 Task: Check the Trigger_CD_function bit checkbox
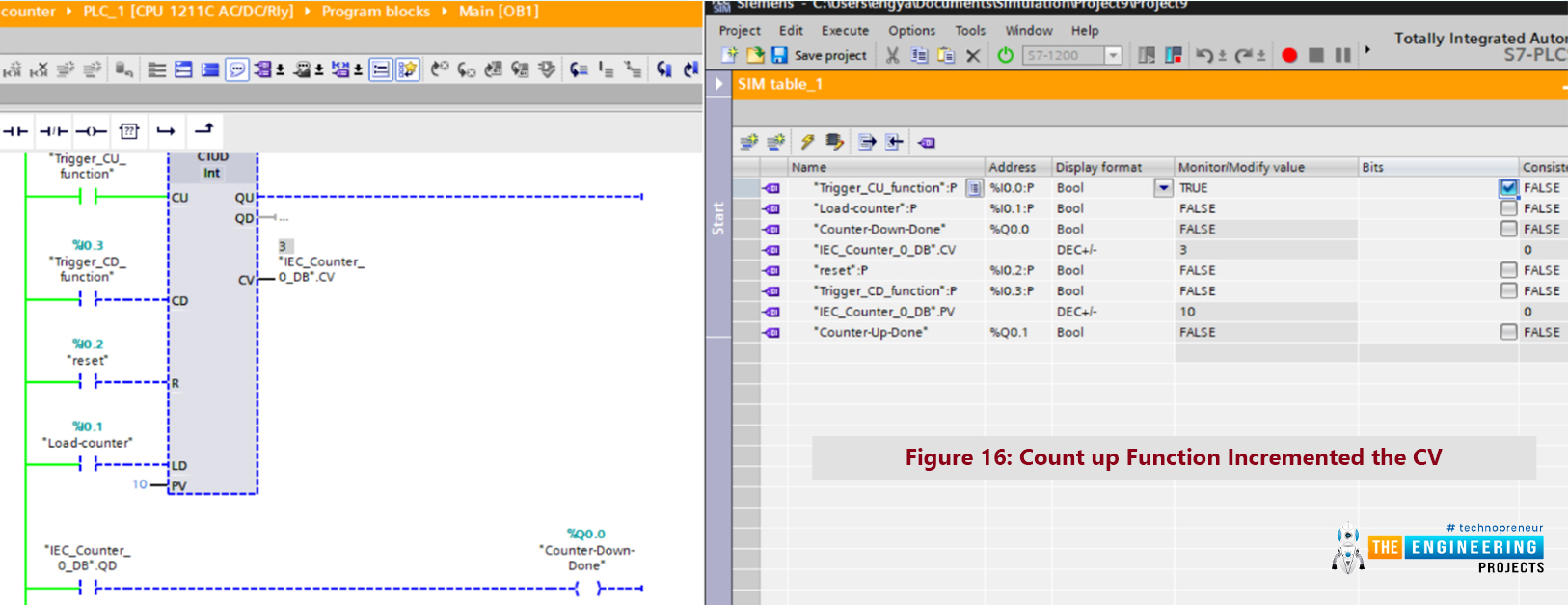(x=1508, y=290)
